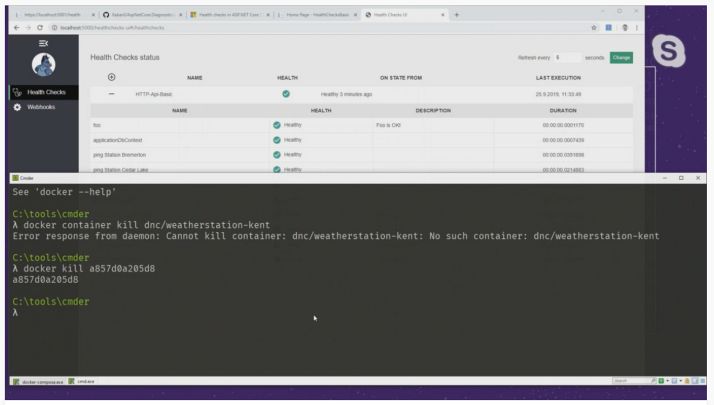Click the Cmder title bar icon
Screen dimensions: 714x405
pyautogui.click(x=15, y=178)
